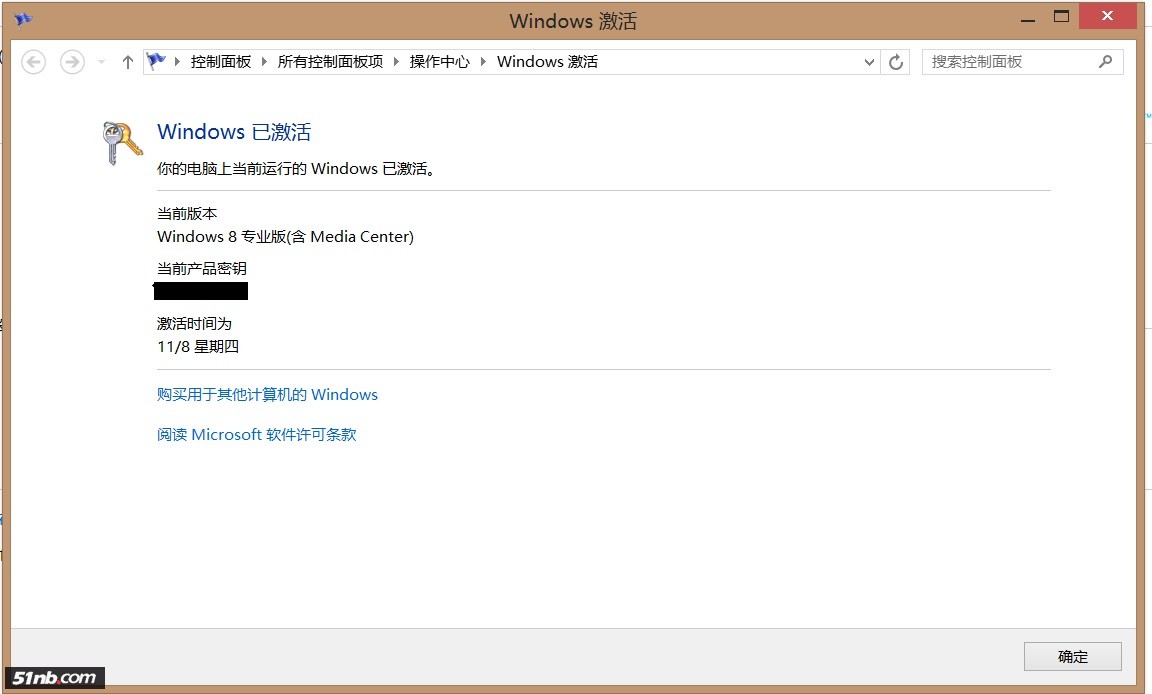Click the text Windows 8 专业版(含 Media Center)
This screenshot has width=1152, height=694.
285,236
